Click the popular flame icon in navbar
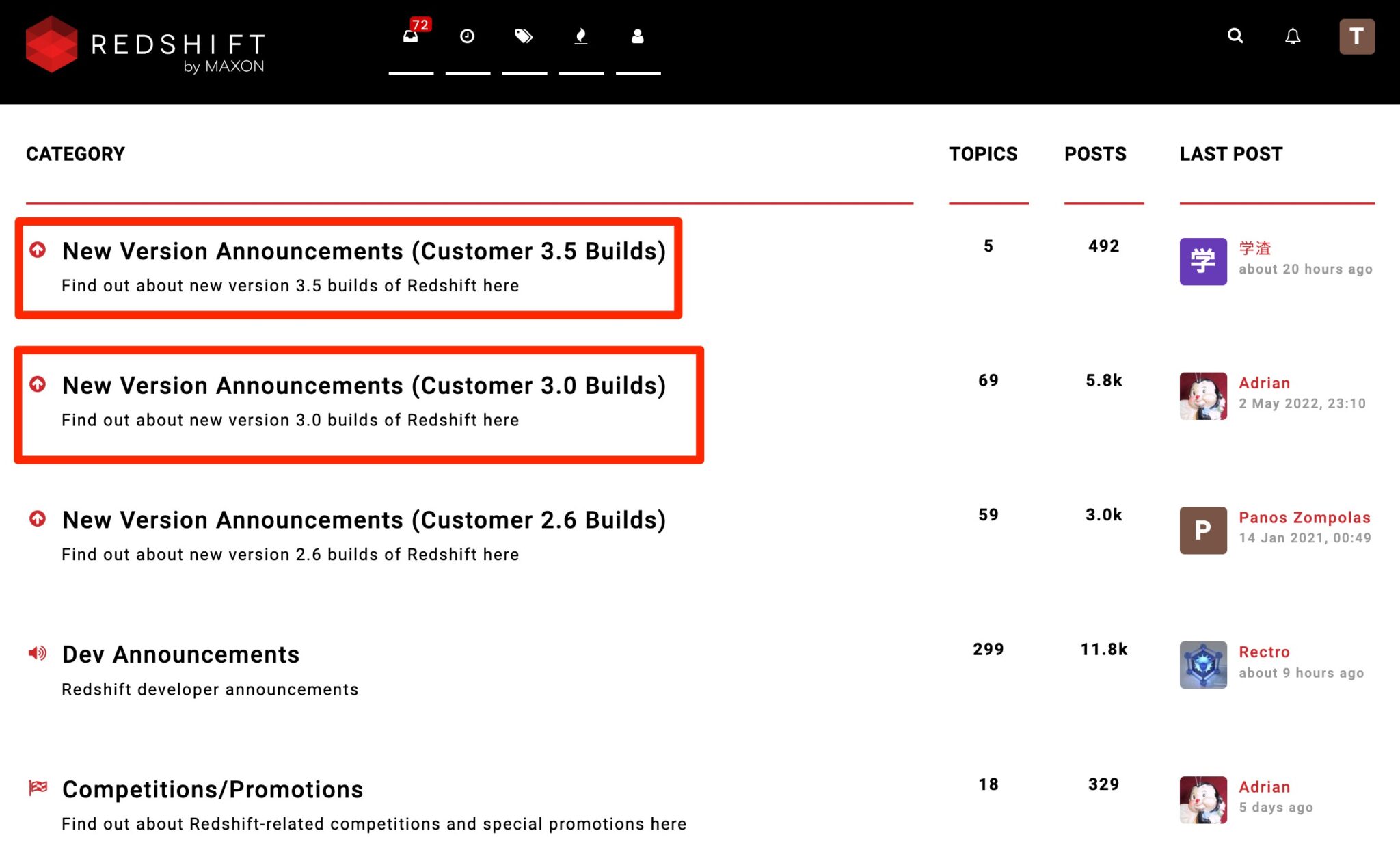The height and width of the screenshot is (848, 1400). 581,36
